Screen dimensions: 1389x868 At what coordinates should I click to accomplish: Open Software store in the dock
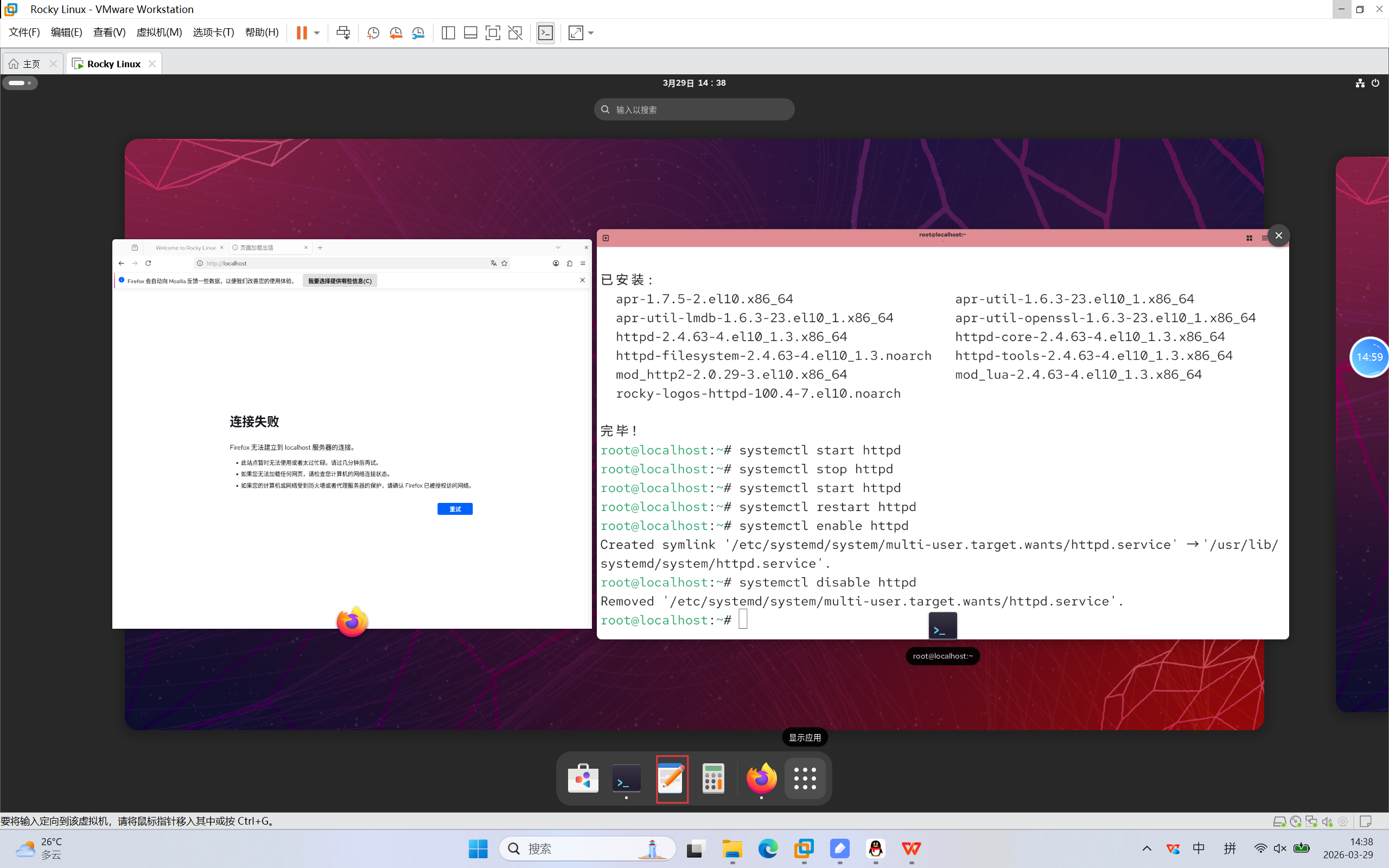583,778
